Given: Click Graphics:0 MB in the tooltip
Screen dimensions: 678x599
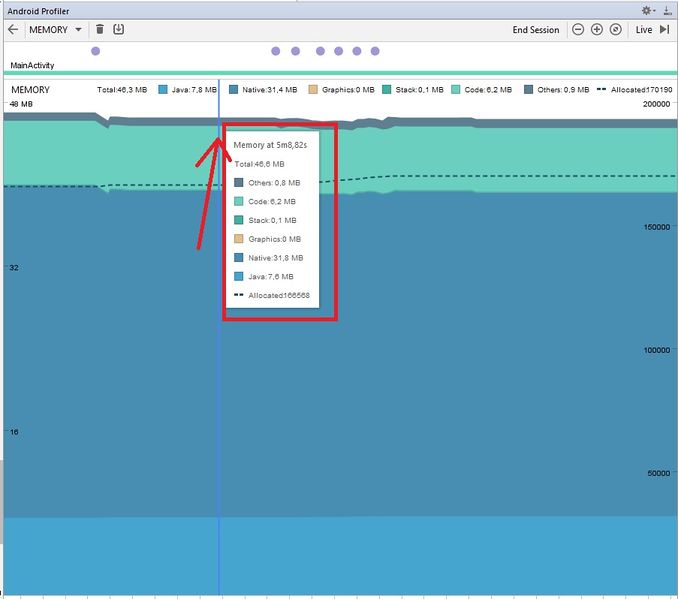Looking at the screenshot, I should 267,239.
